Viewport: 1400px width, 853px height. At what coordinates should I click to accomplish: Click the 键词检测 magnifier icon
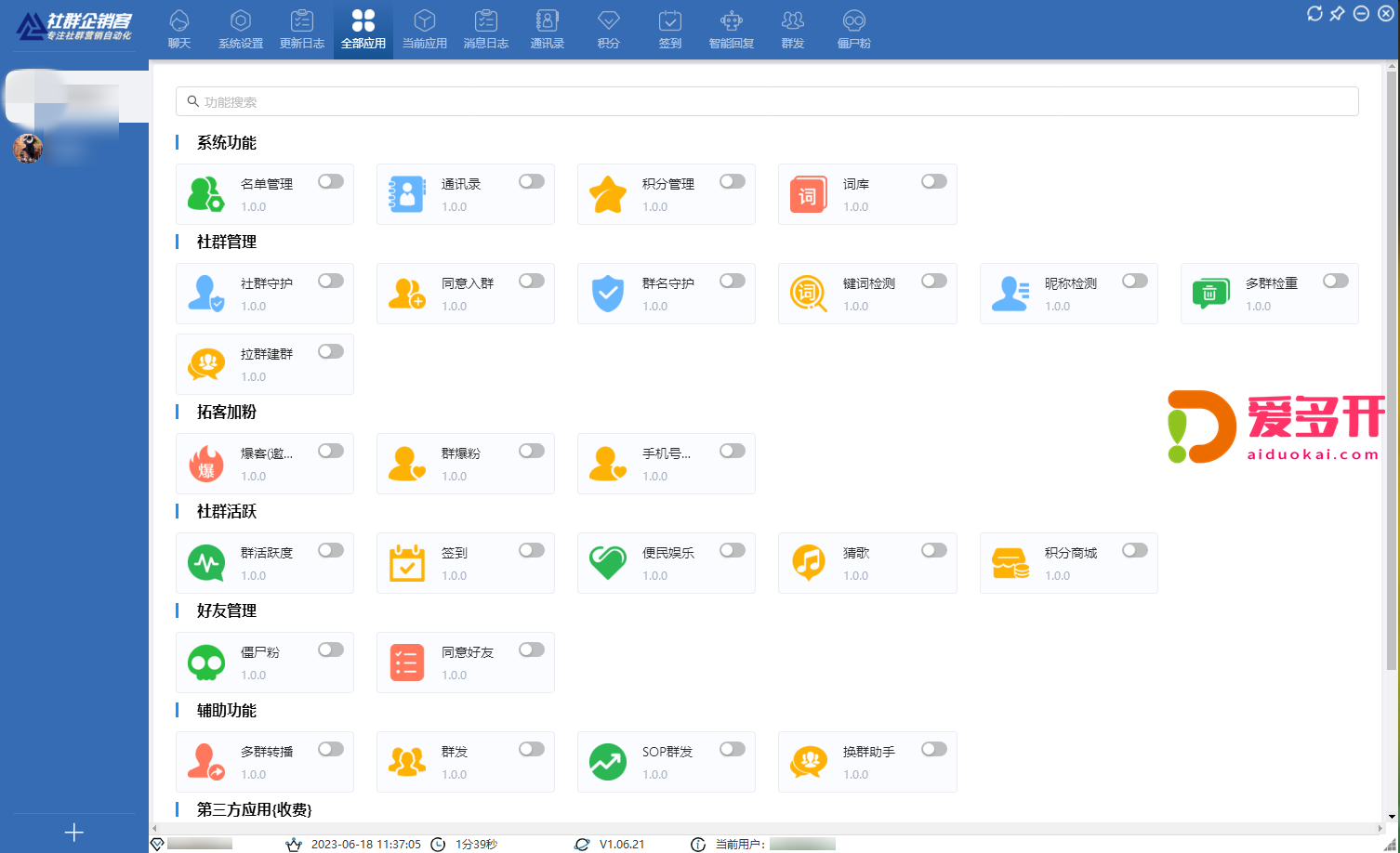pos(808,294)
